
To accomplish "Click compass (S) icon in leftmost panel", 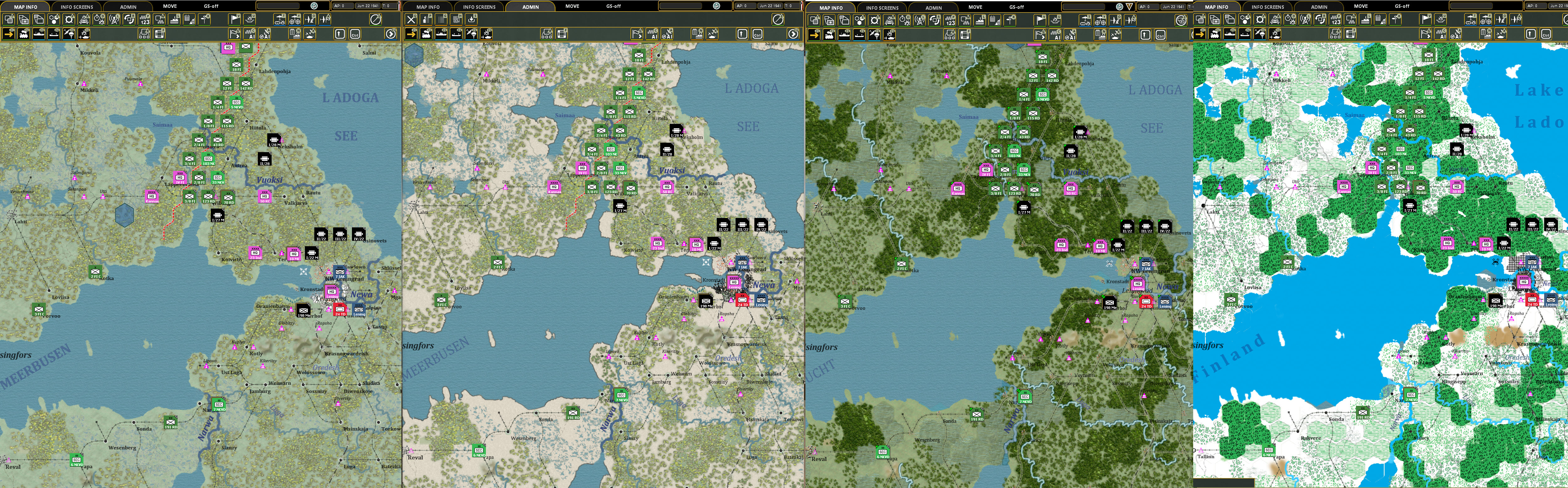I will click(x=375, y=19).
